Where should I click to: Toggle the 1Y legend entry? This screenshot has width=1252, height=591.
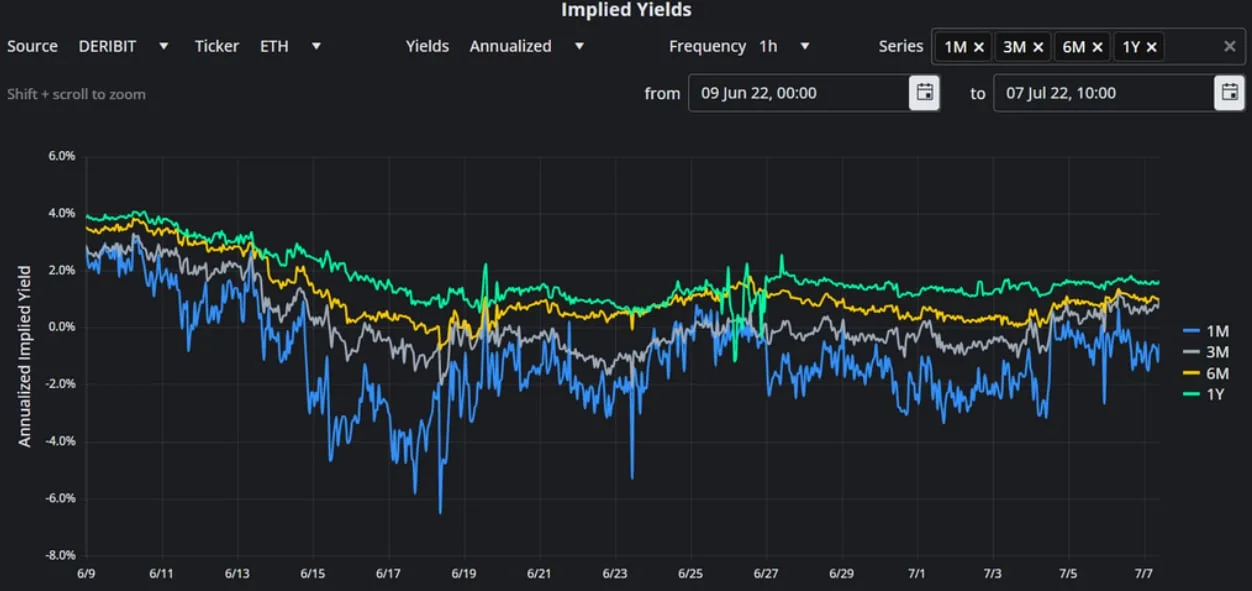tap(1204, 394)
